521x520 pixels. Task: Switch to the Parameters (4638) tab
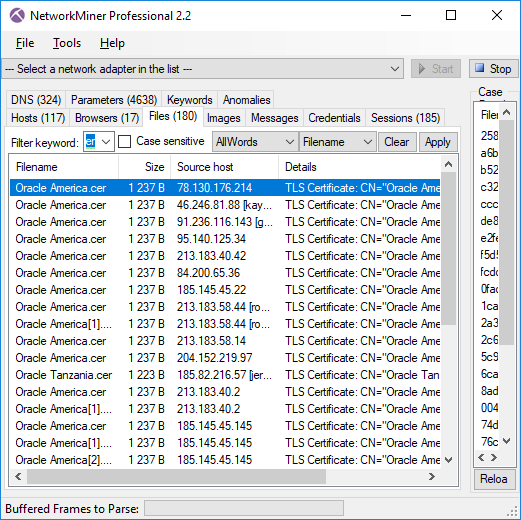point(114,100)
